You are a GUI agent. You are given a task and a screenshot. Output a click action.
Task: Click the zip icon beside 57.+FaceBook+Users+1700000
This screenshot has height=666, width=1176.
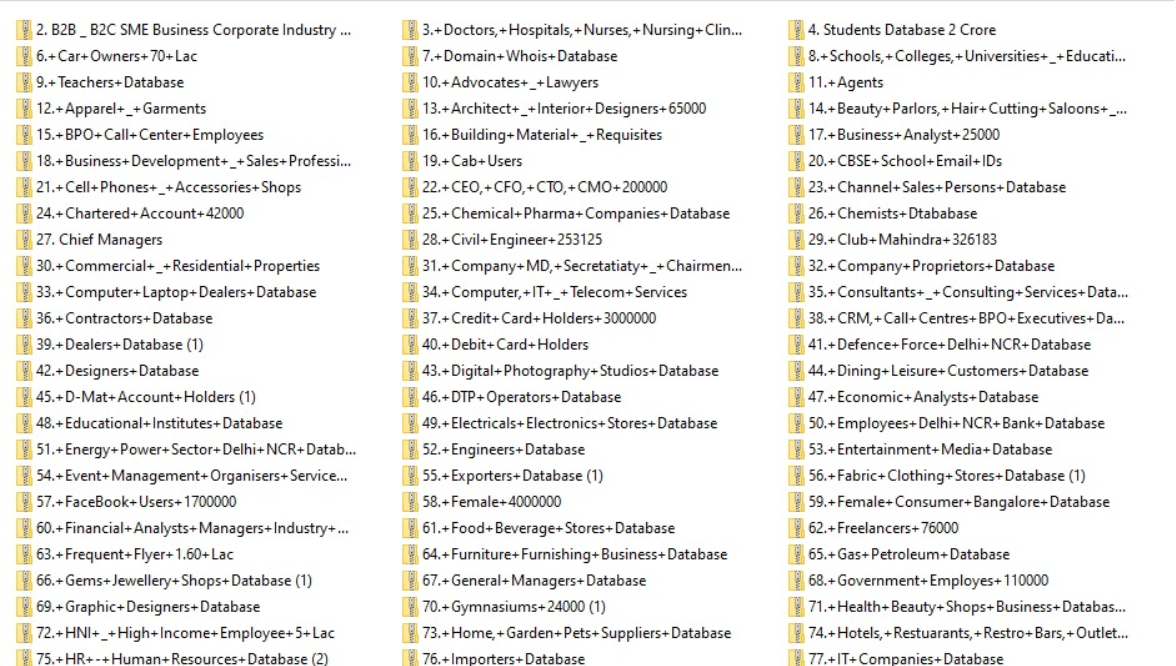(24, 502)
